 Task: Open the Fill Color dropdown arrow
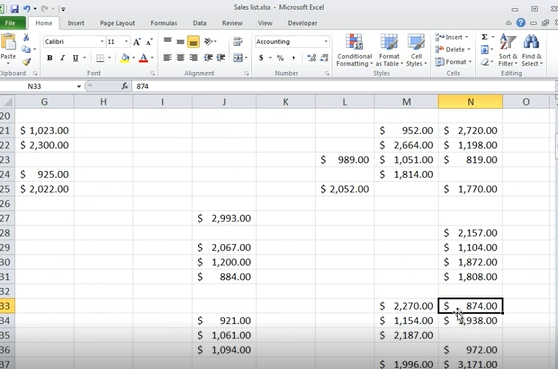pyautogui.click(x=133, y=58)
